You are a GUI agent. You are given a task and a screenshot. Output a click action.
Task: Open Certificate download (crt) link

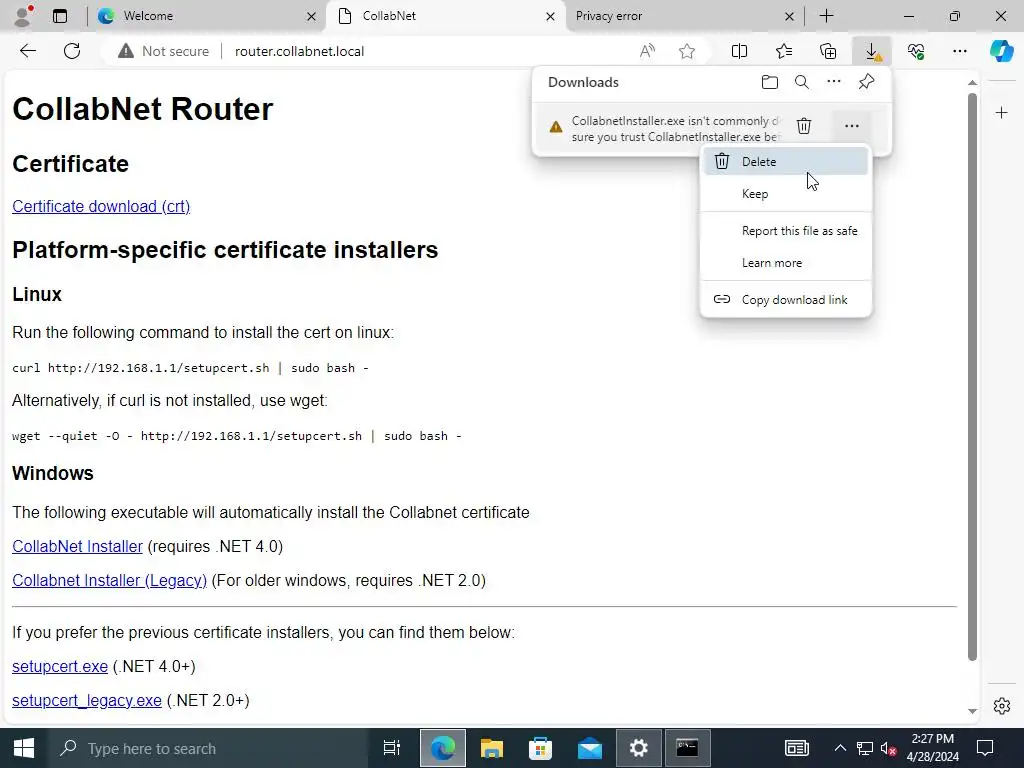pos(101,206)
